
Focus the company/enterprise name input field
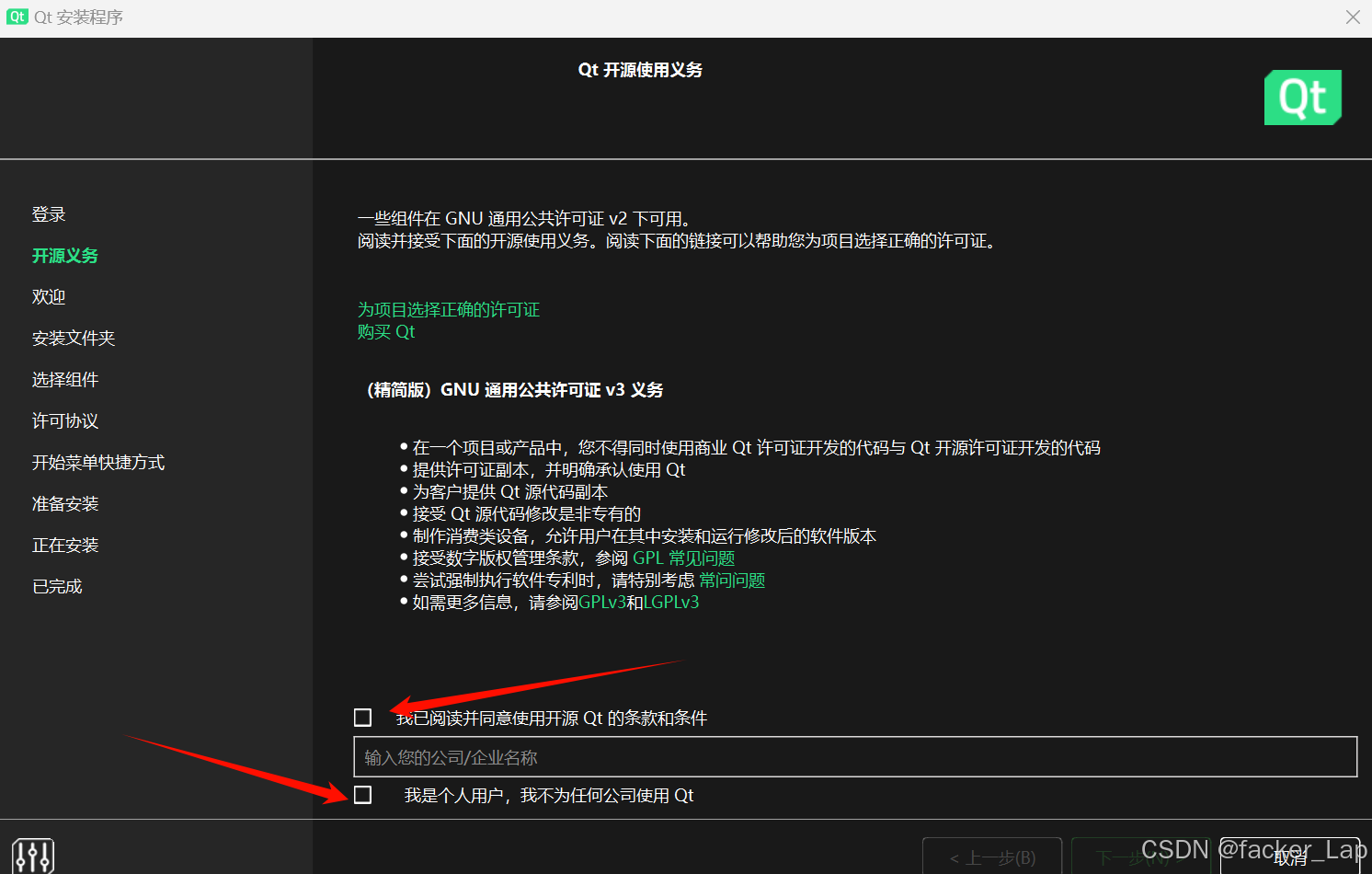pyautogui.click(x=855, y=756)
